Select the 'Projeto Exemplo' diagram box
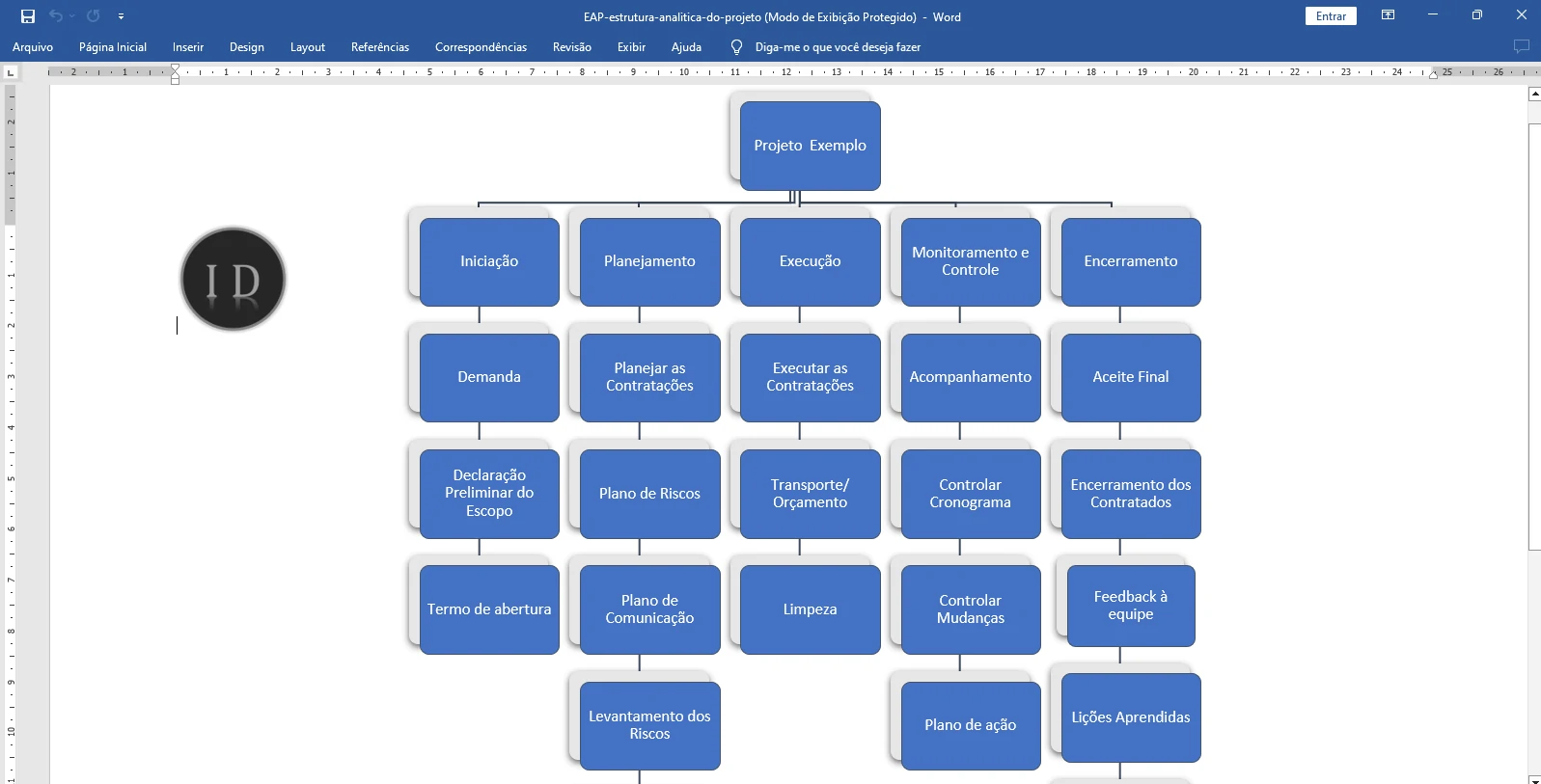 [810, 146]
